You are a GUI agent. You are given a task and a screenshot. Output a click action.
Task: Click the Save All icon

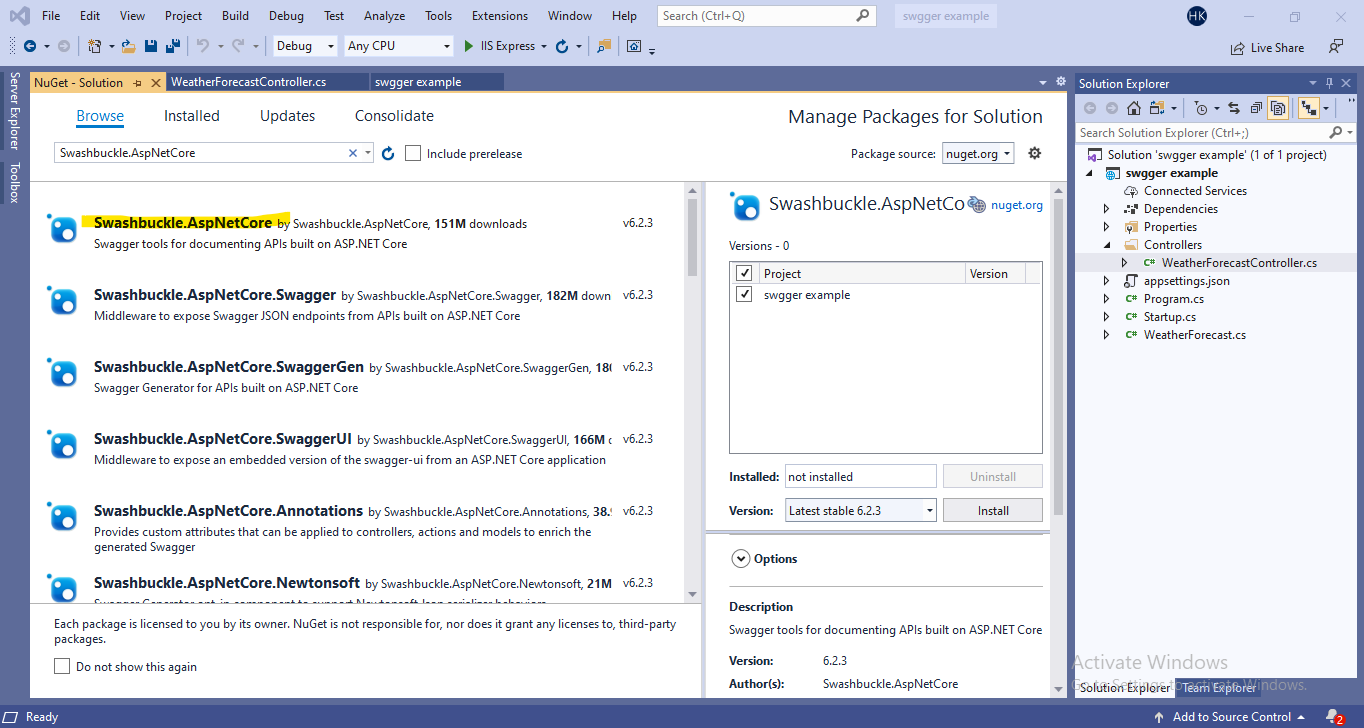172,46
